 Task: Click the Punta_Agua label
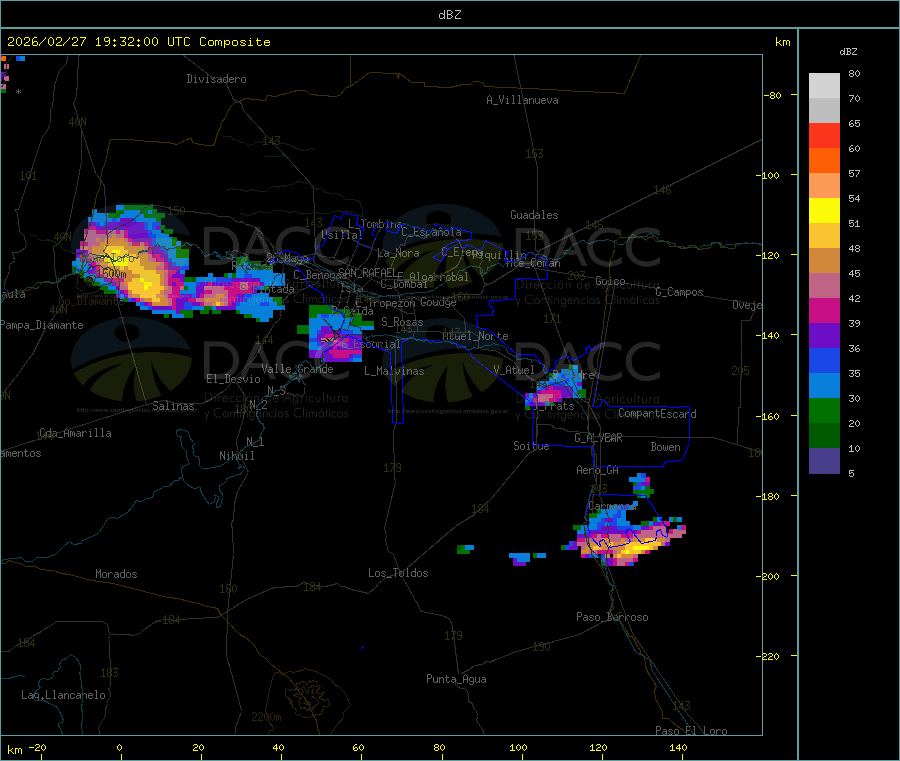click(456, 679)
